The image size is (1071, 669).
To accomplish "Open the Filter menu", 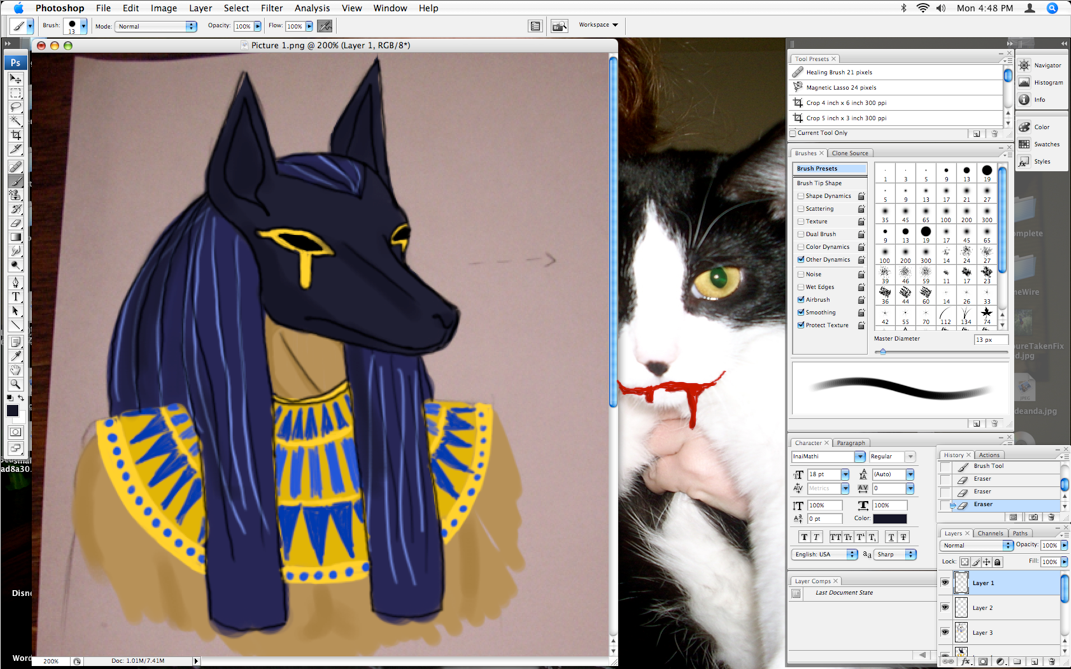I will click(272, 8).
